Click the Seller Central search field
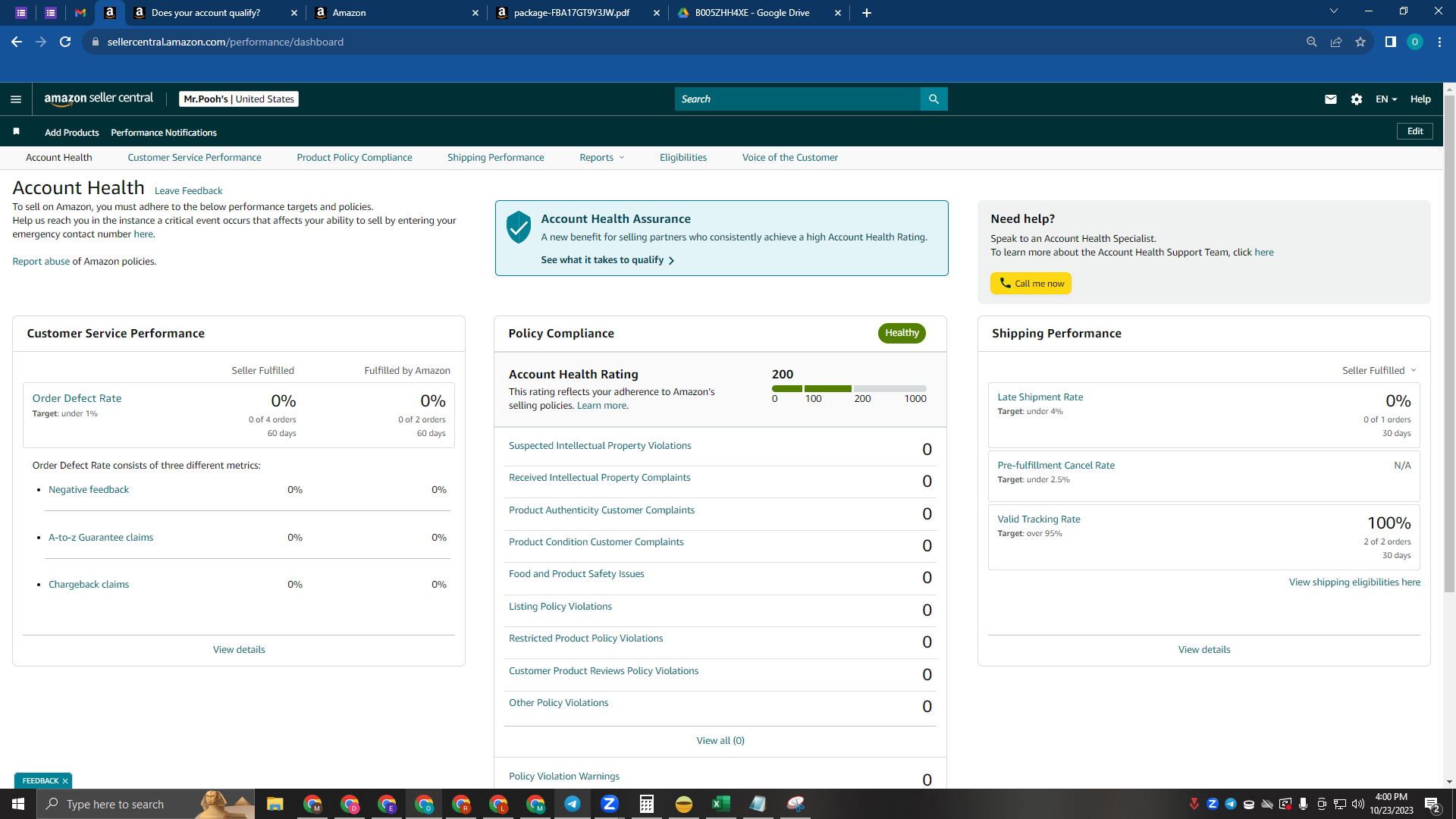 tap(797, 99)
